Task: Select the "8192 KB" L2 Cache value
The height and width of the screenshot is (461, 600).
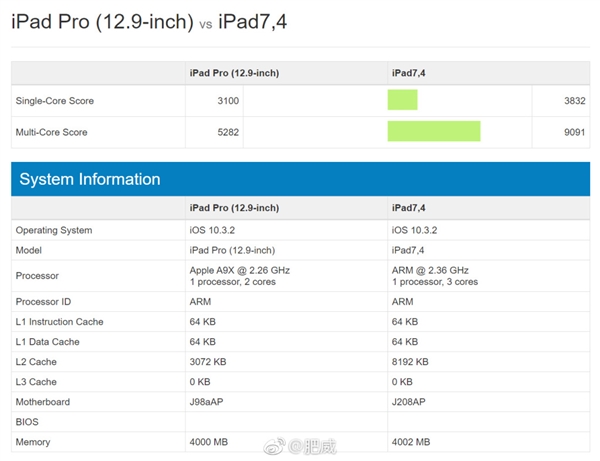Action: point(410,362)
